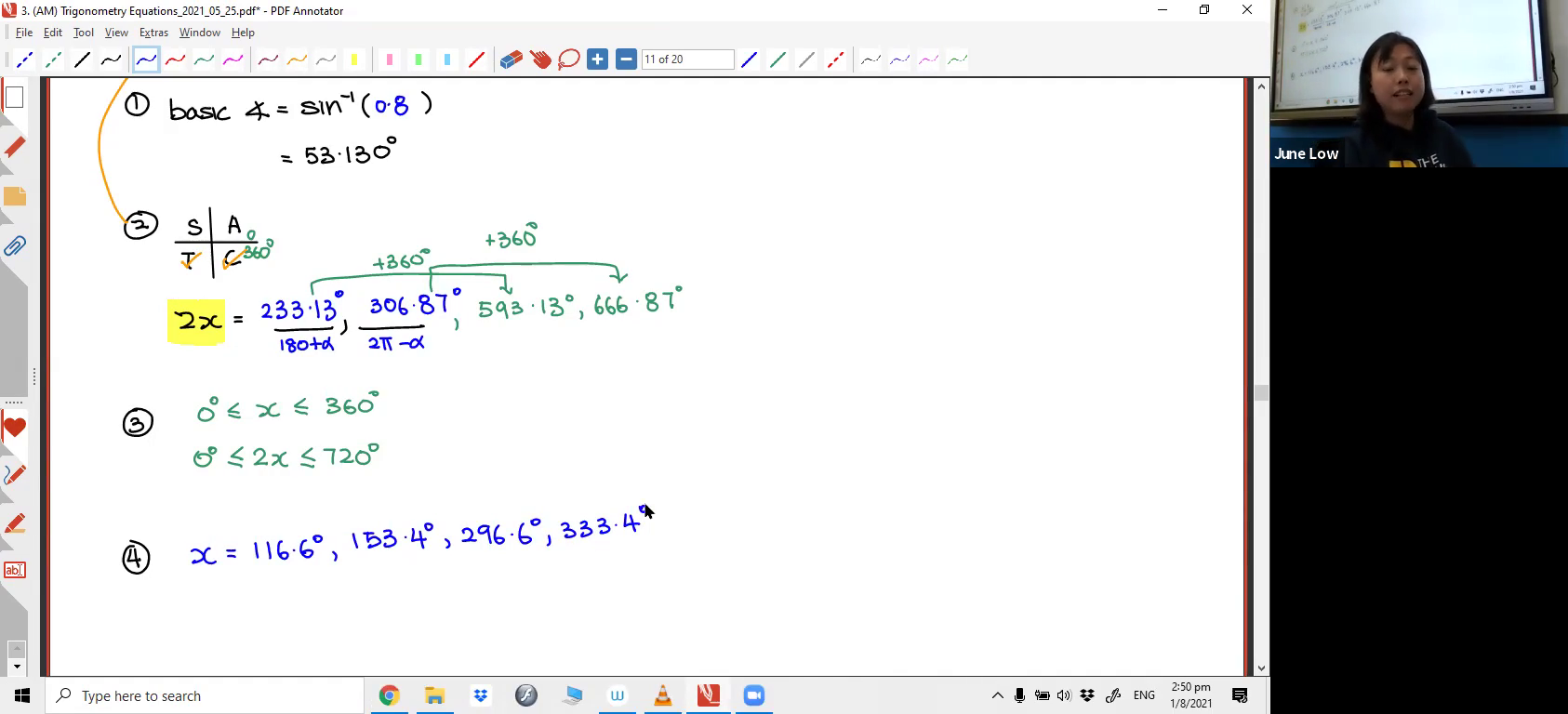Open the heart favorites toolbox tab
The image size is (1568, 714).
pyautogui.click(x=14, y=428)
